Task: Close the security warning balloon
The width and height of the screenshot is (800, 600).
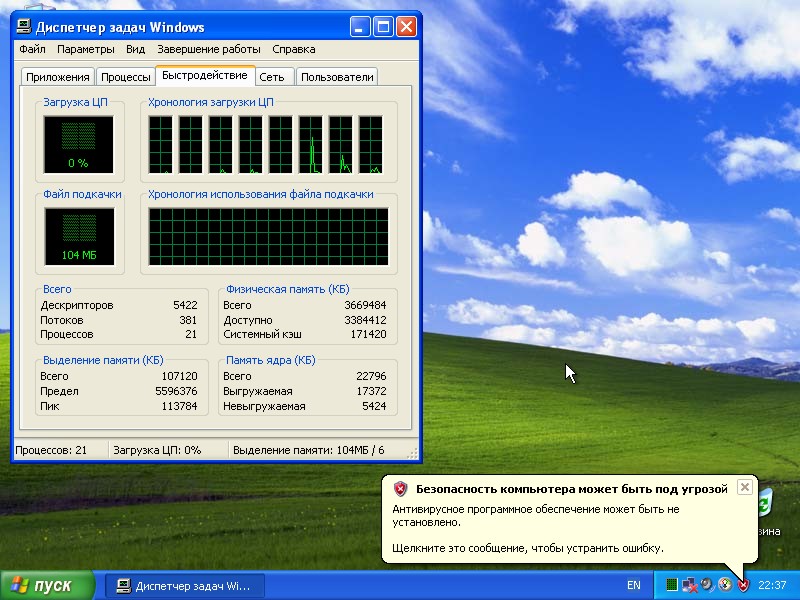Action: pos(744,487)
